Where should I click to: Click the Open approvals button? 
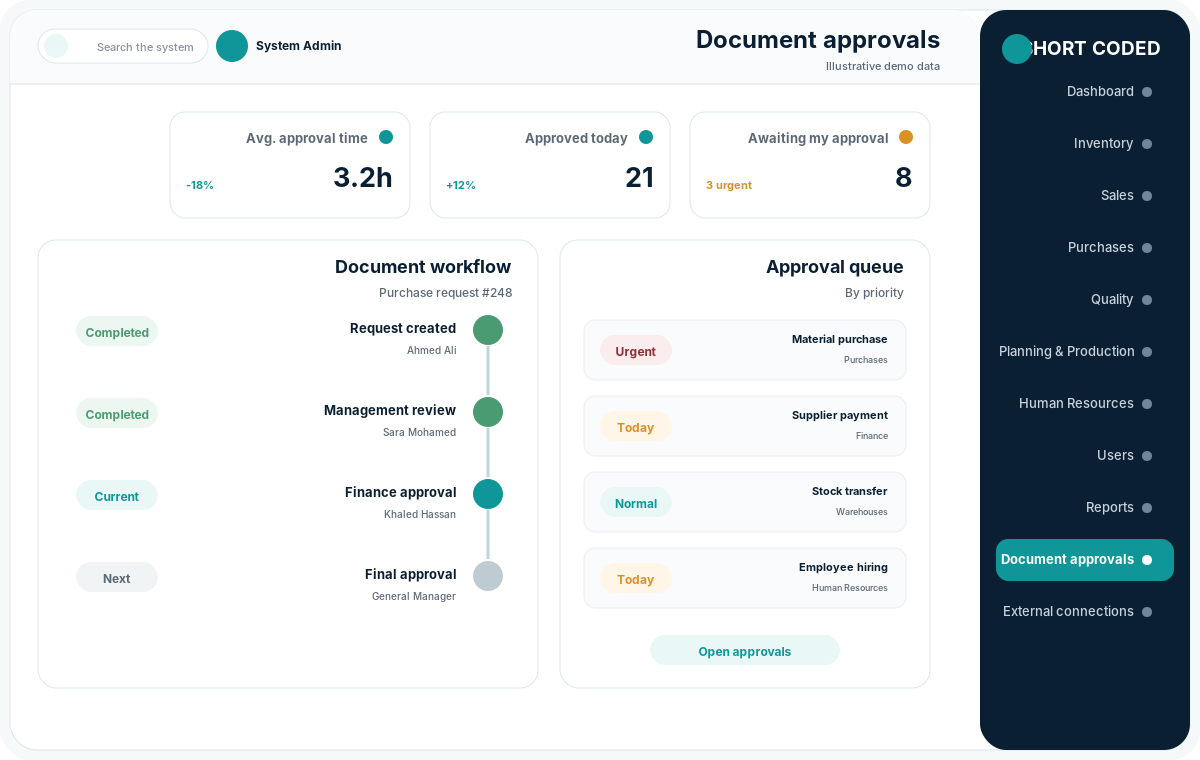click(745, 651)
